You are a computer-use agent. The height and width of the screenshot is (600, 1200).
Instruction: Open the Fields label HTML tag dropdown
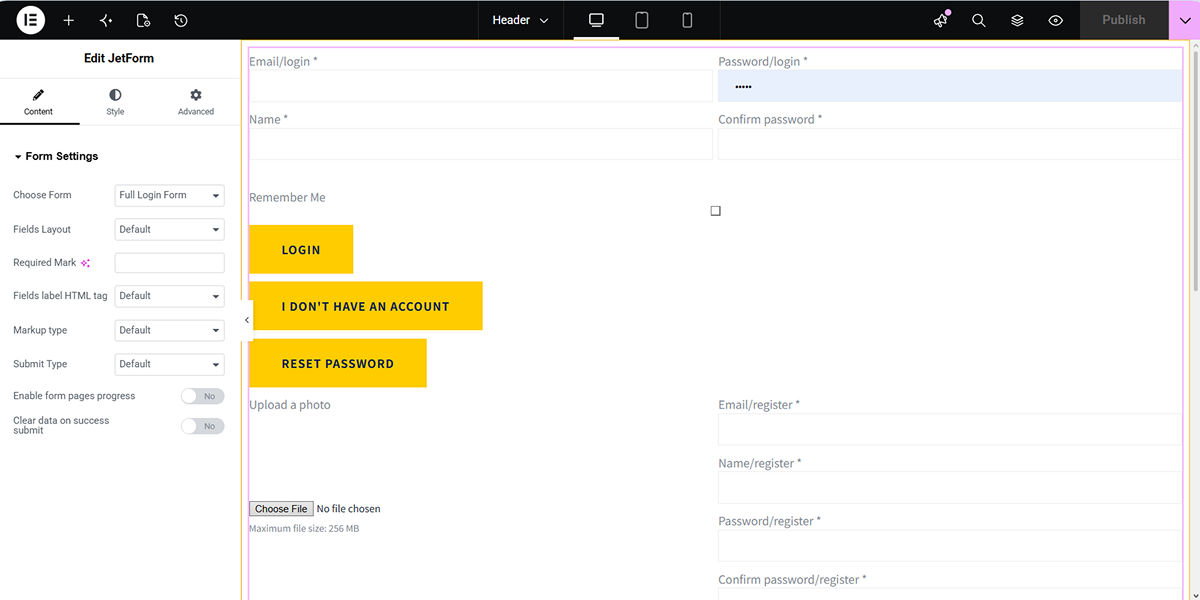coord(170,296)
